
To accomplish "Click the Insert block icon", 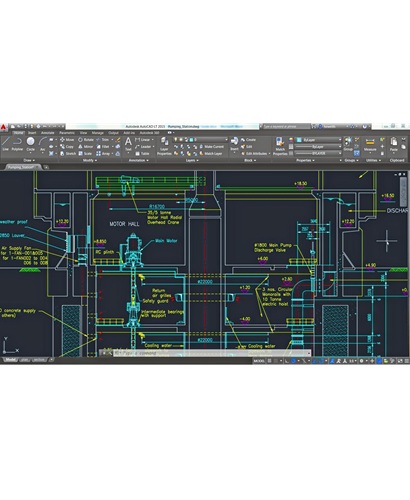I will 234,143.
